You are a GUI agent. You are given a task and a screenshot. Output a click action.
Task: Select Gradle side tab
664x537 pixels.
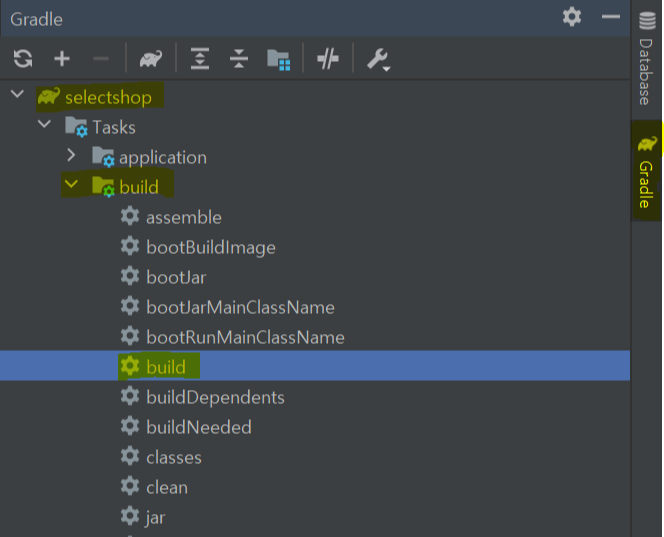647,171
